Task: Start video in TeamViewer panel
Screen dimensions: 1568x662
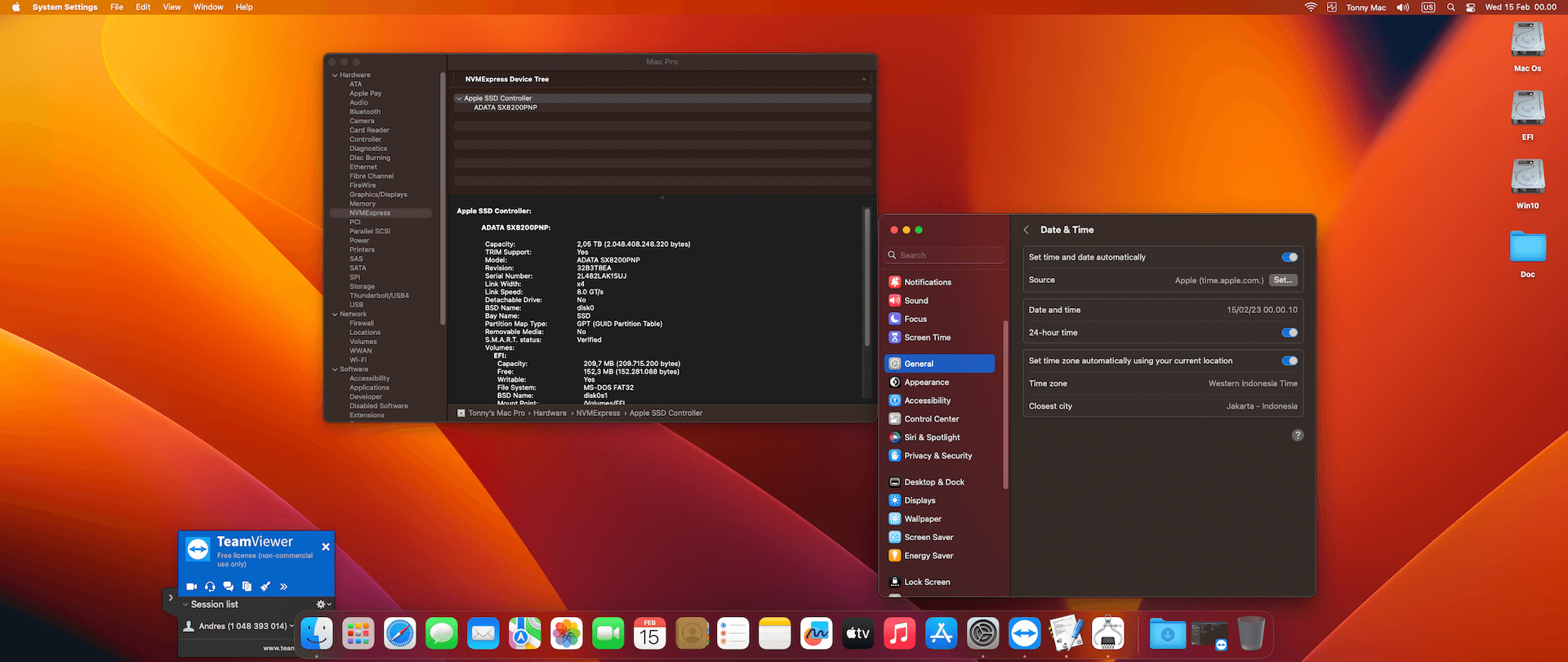Action: (191, 587)
